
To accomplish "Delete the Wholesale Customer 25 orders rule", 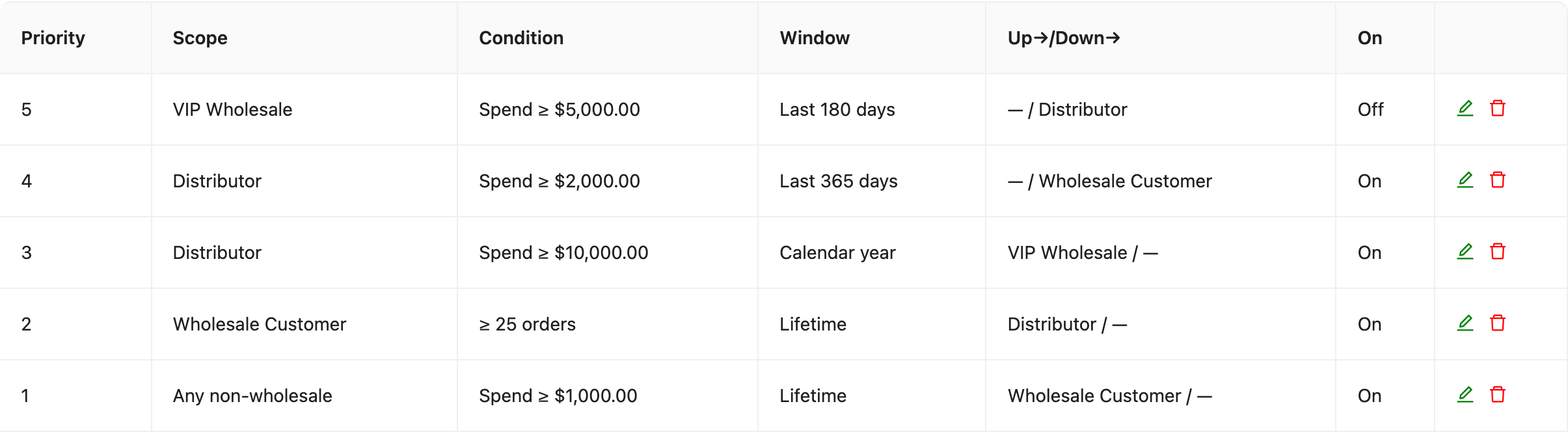I will 1498,323.
